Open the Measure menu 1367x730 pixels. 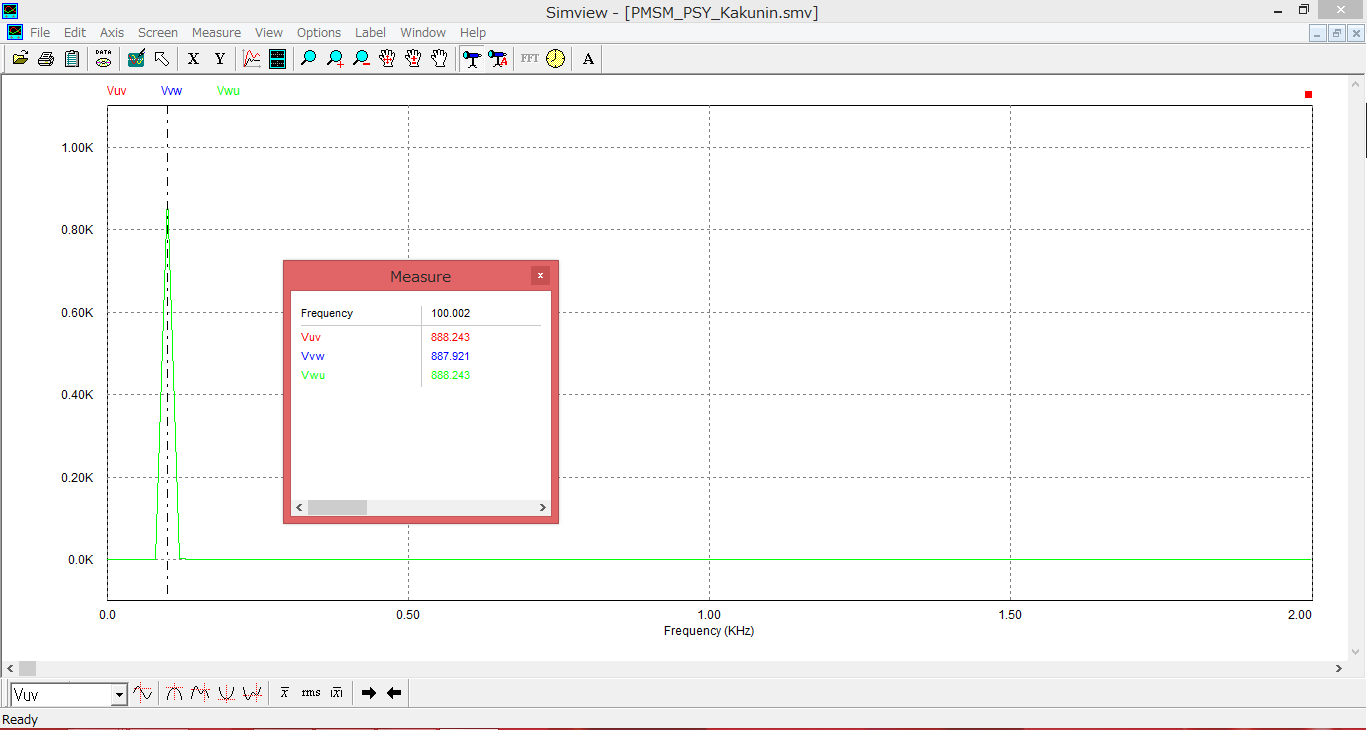pyautogui.click(x=216, y=33)
